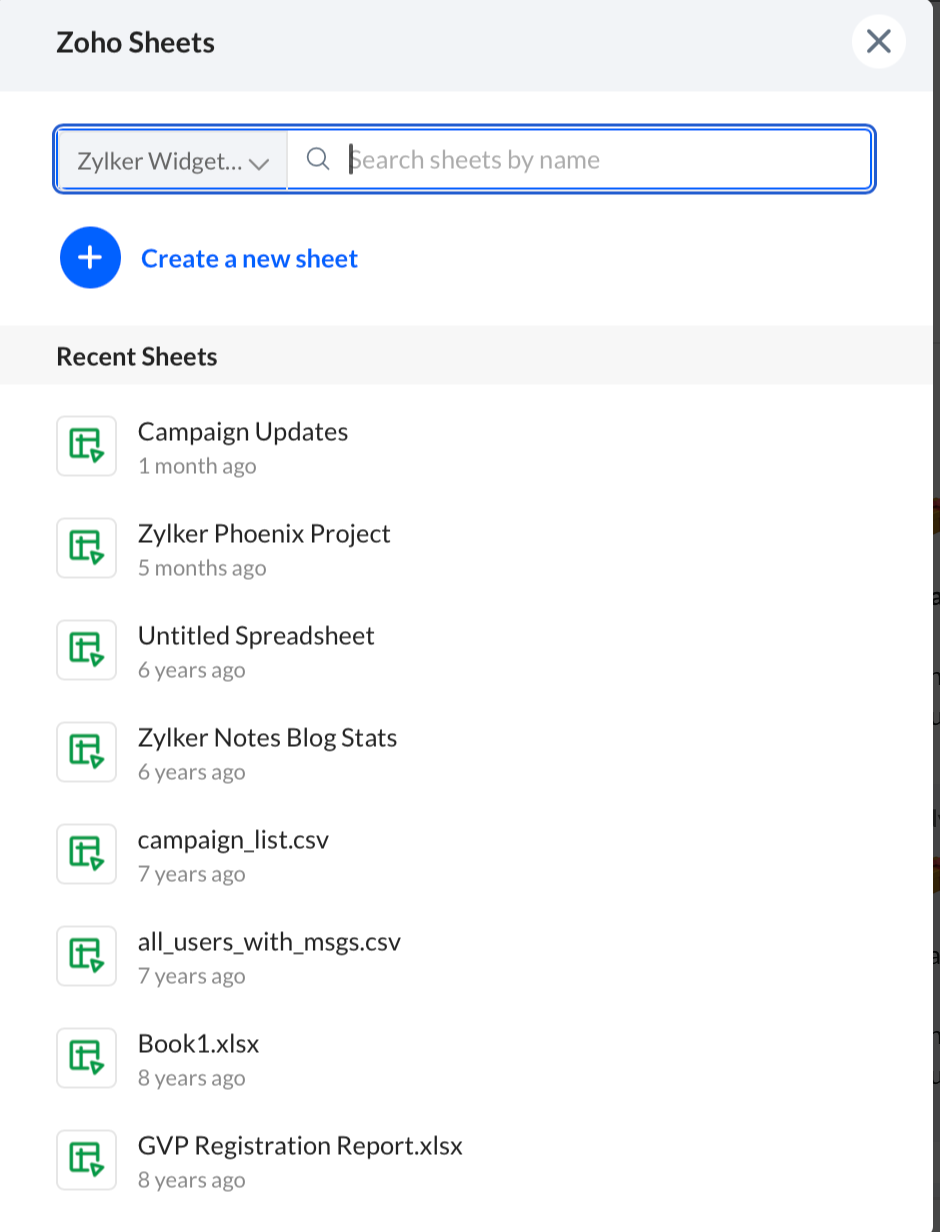Click the sheet icon beside Zylker Phoenix Project
This screenshot has height=1232, width=940.
[87, 548]
